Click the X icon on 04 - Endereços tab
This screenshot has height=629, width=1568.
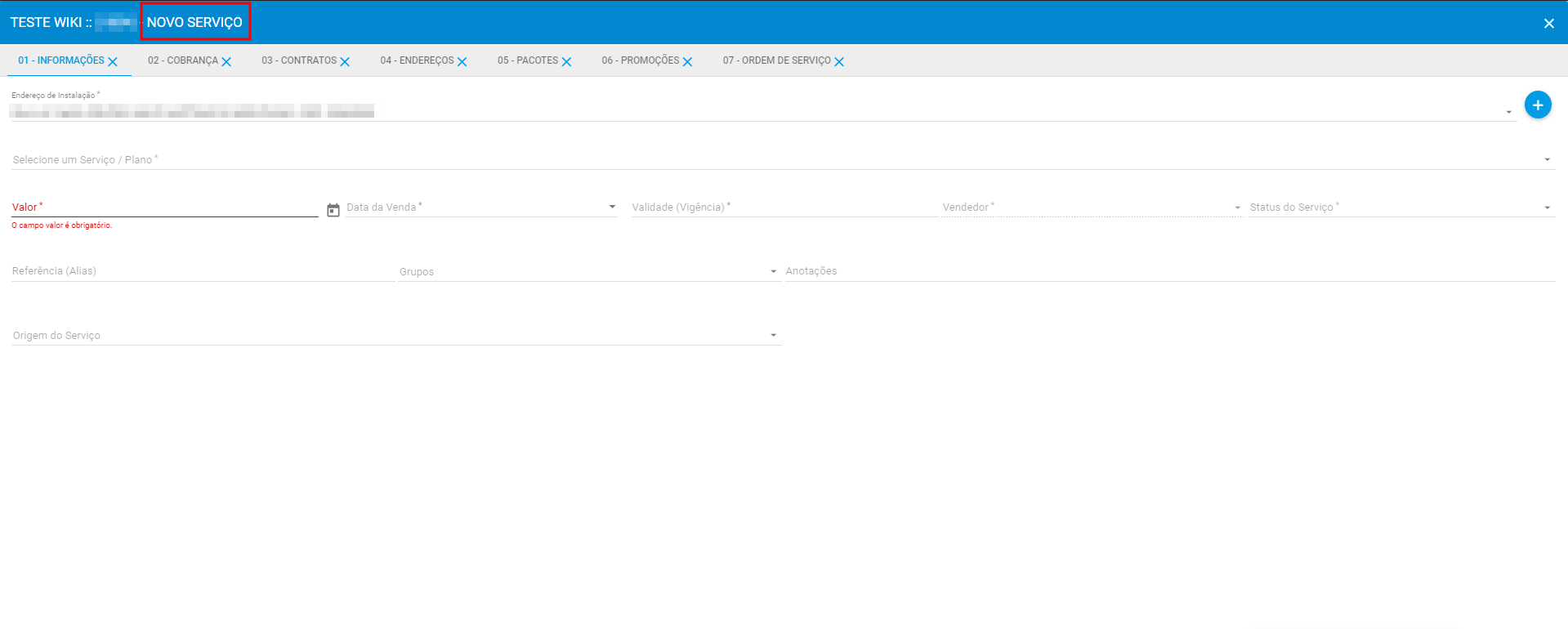462,62
